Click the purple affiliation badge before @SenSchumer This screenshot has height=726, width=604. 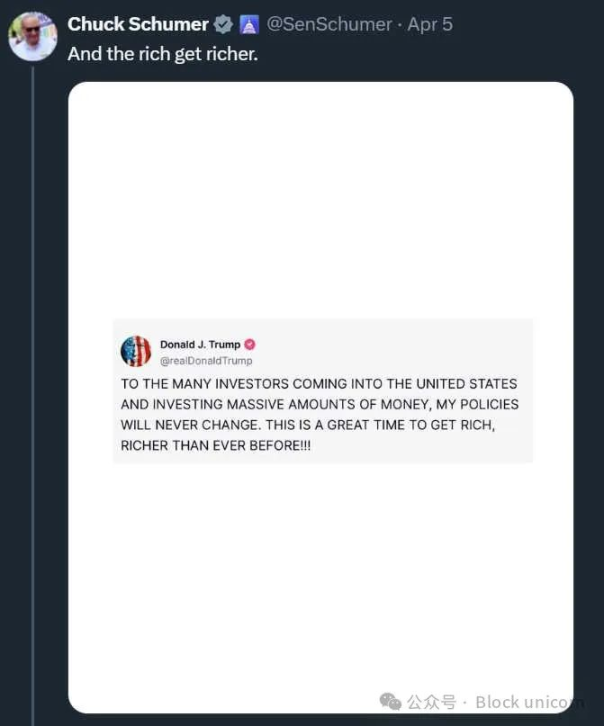(249, 24)
